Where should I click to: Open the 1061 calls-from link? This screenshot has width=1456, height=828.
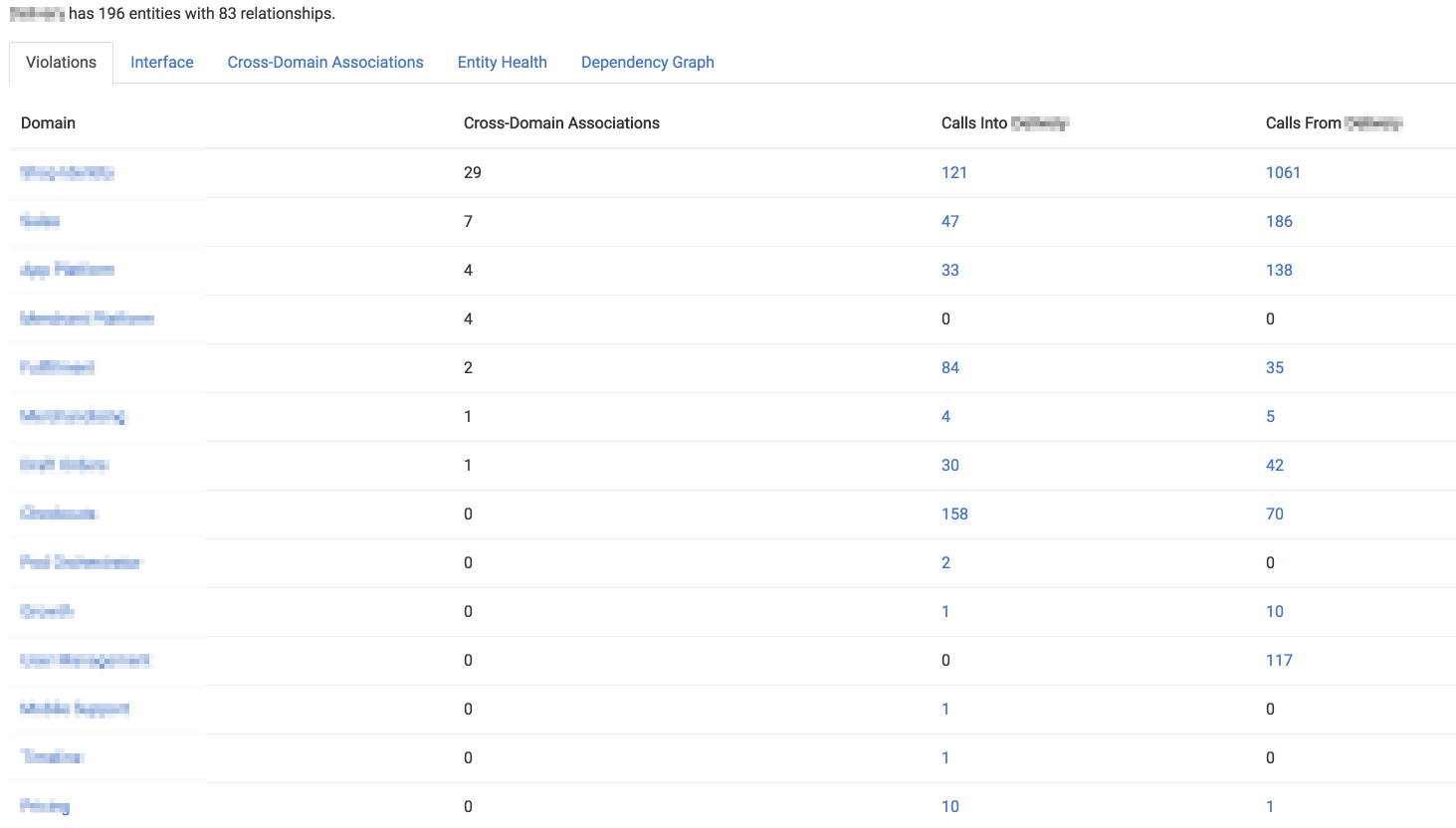tap(1283, 172)
